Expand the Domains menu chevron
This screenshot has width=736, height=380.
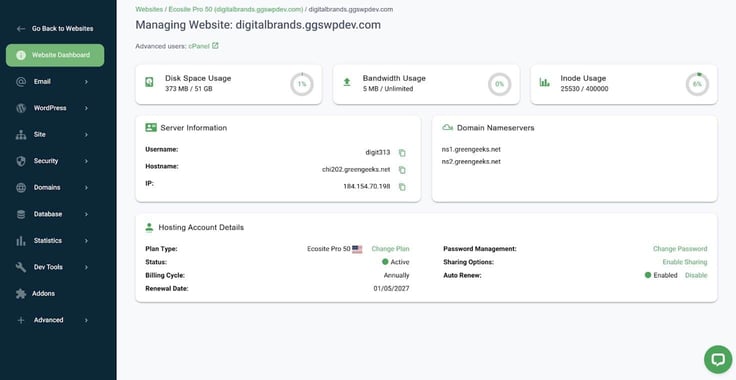coord(86,188)
